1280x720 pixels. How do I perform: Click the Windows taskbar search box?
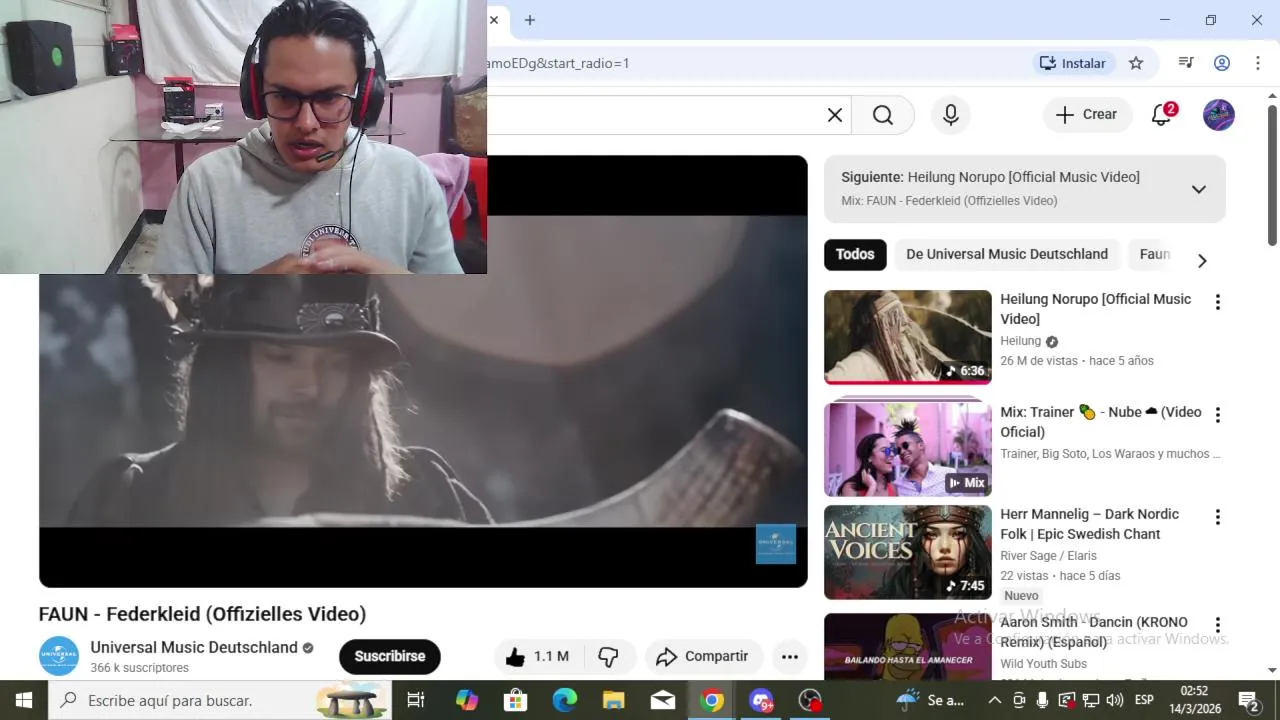(220, 700)
